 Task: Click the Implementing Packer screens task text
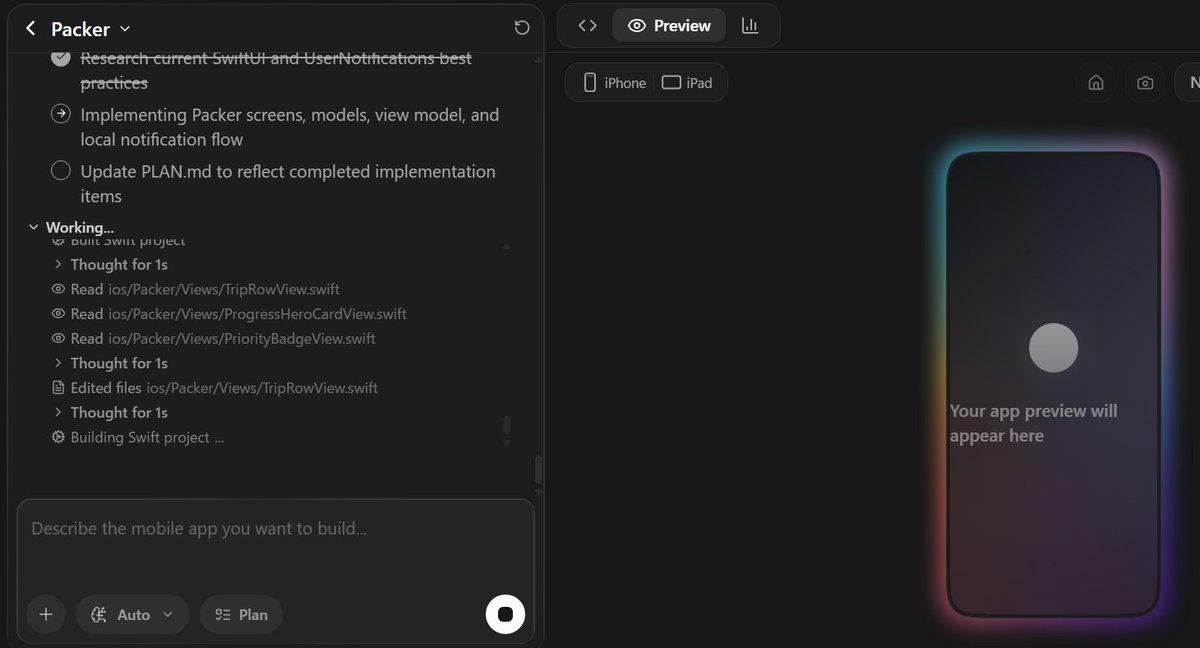290,127
